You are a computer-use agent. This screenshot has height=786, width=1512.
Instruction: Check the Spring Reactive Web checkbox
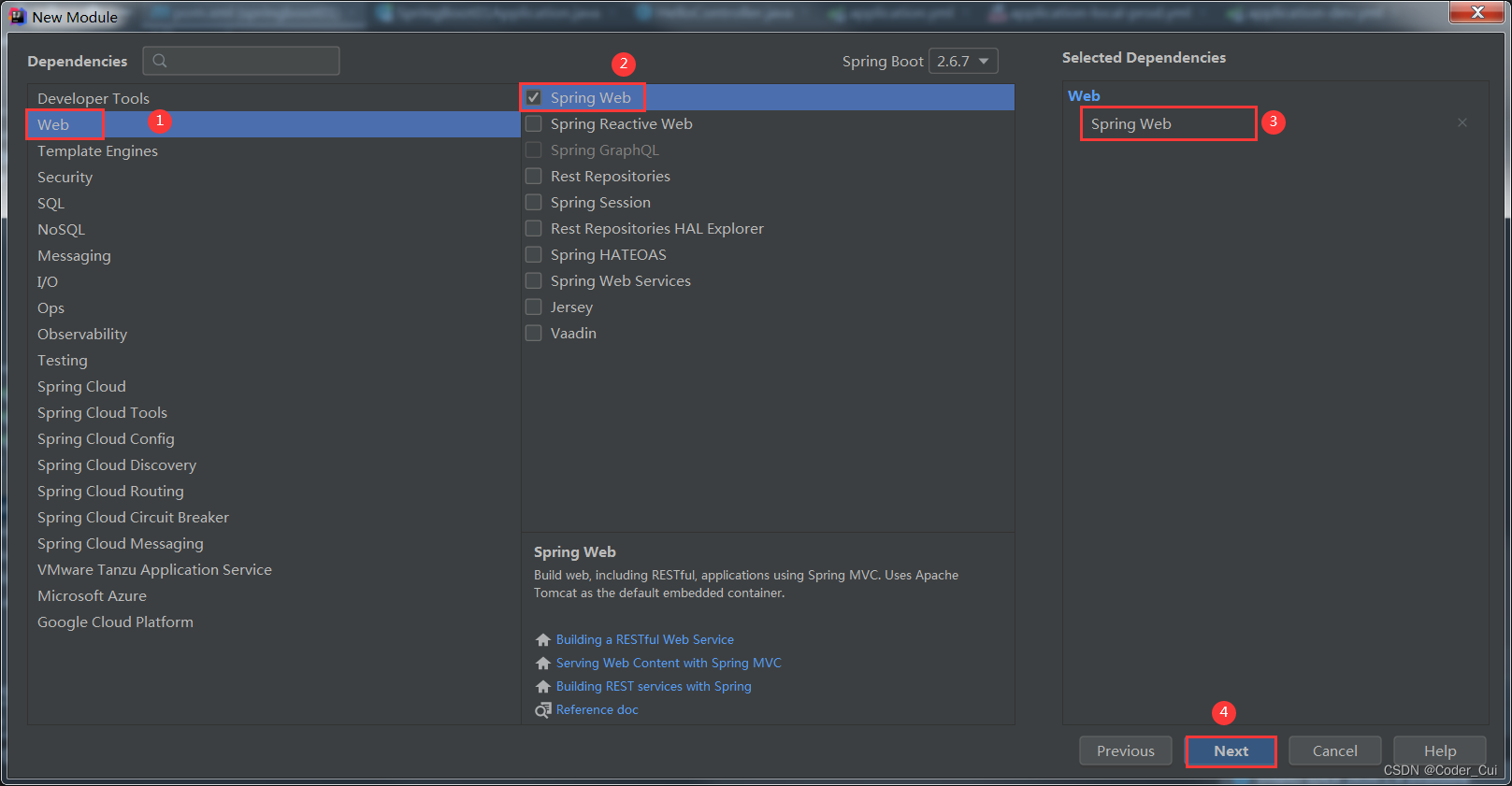coord(533,123)
